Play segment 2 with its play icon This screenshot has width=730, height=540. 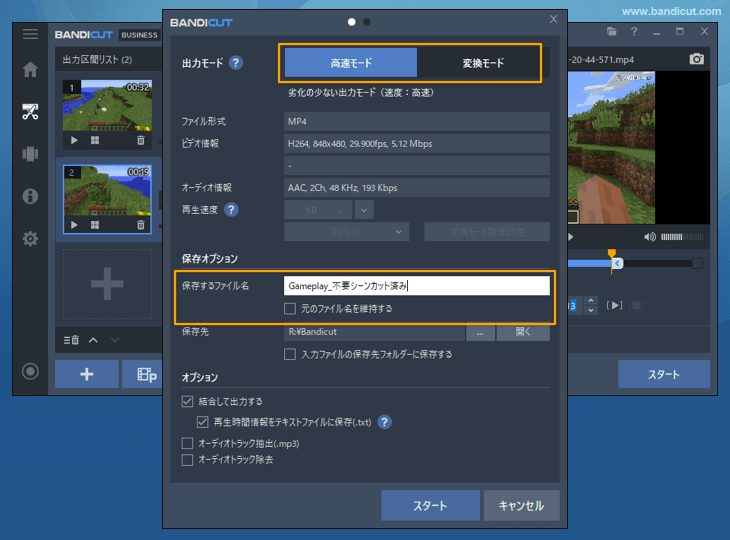[x=74, y=225]
